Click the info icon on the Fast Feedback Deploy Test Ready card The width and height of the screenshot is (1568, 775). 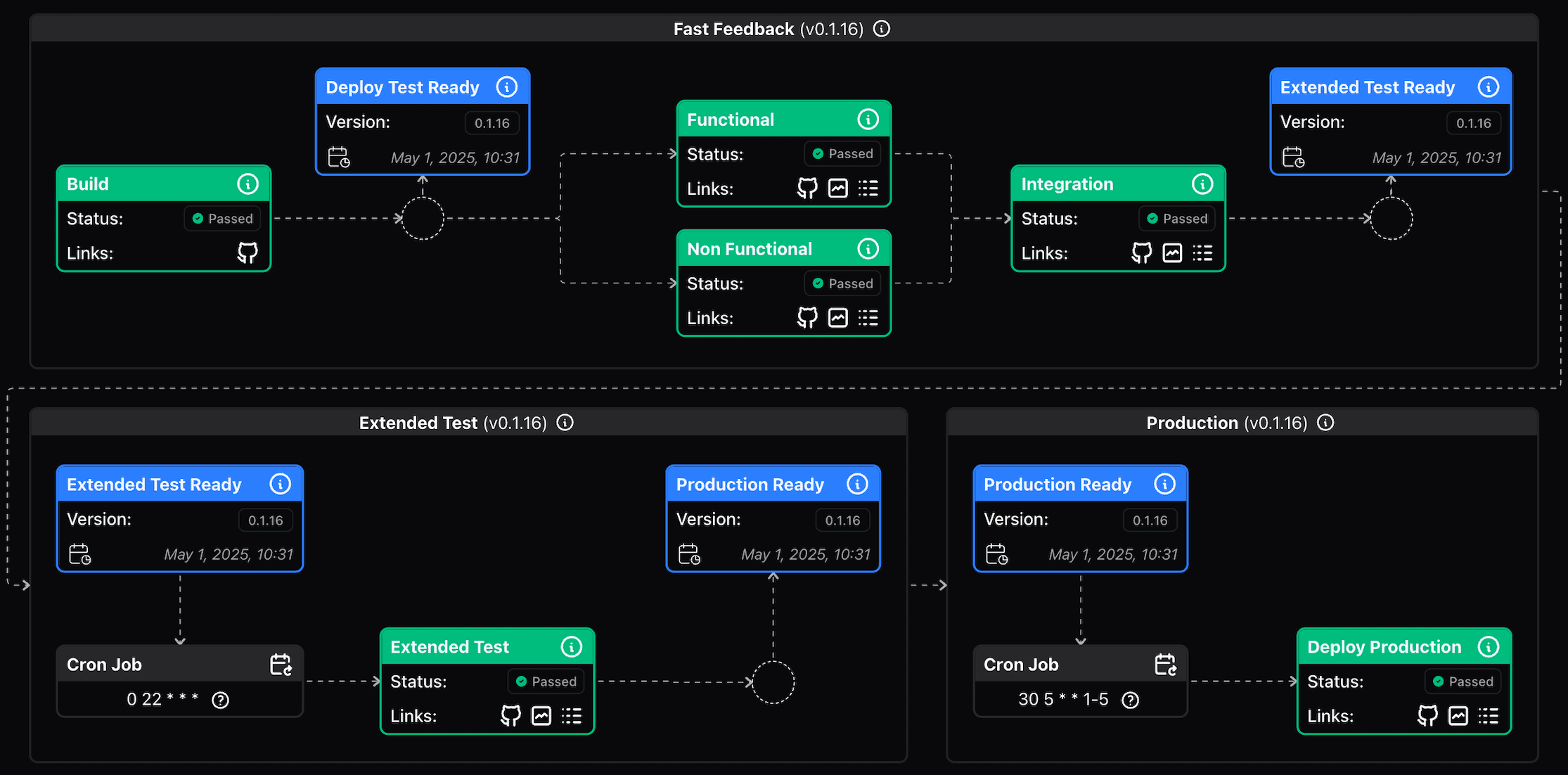coord(506,87)
